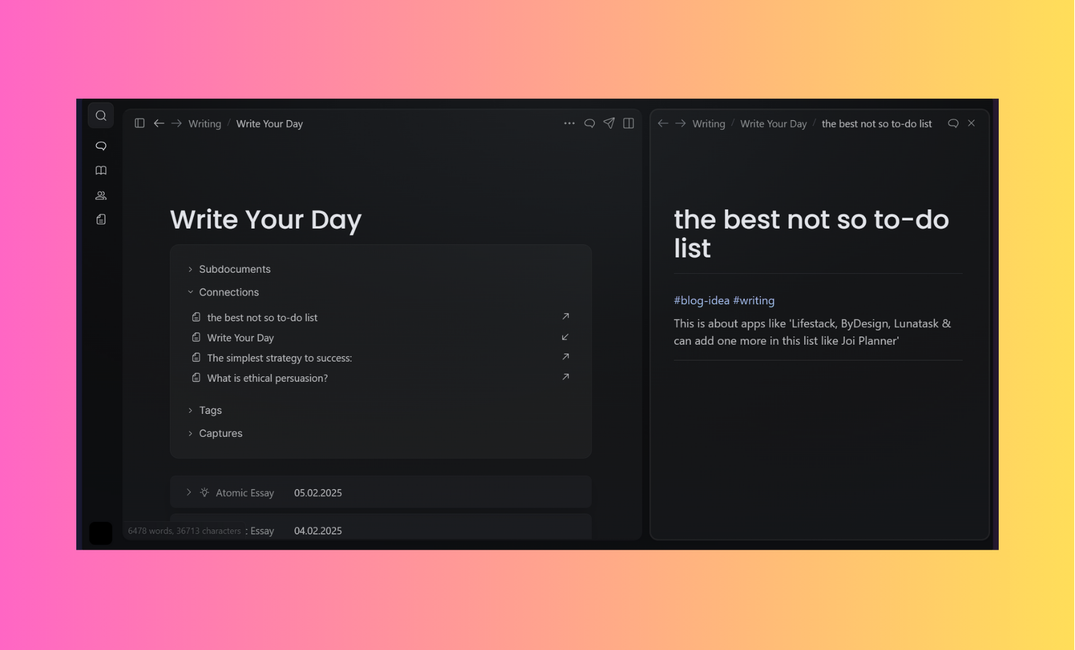Viewport: 1075px width, 650px height.
Task: Click the #writing tag
Action: coord(753,300)
